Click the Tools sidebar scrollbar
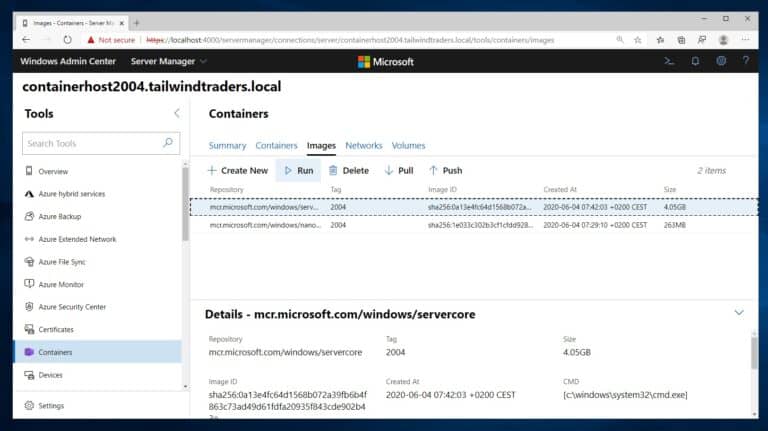The width and height of the screenshot is (768, 431). [x=185, y=204]
